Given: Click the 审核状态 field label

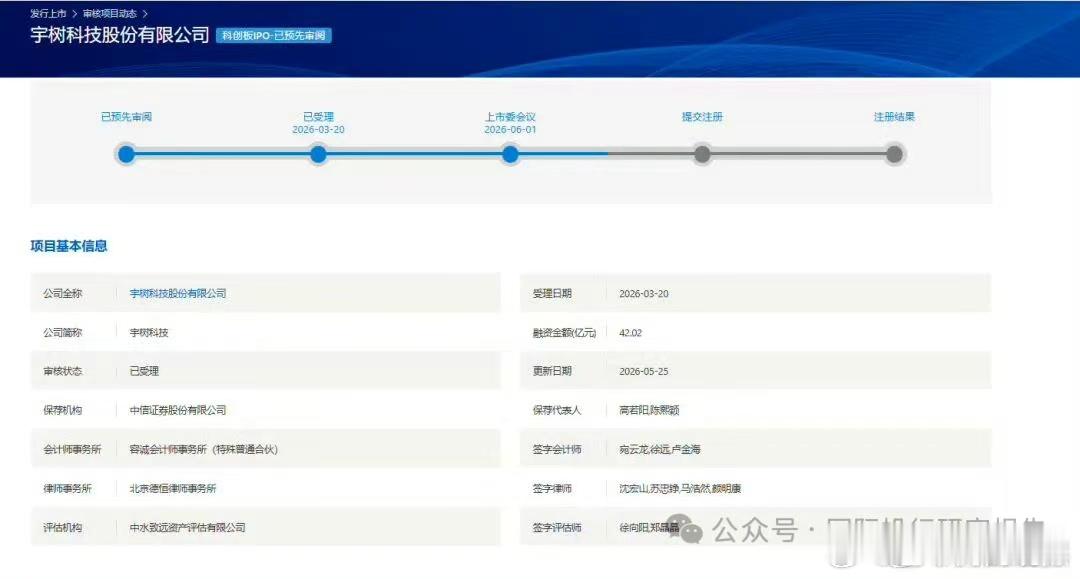Looking at the screenshot, I should [63, 371].
